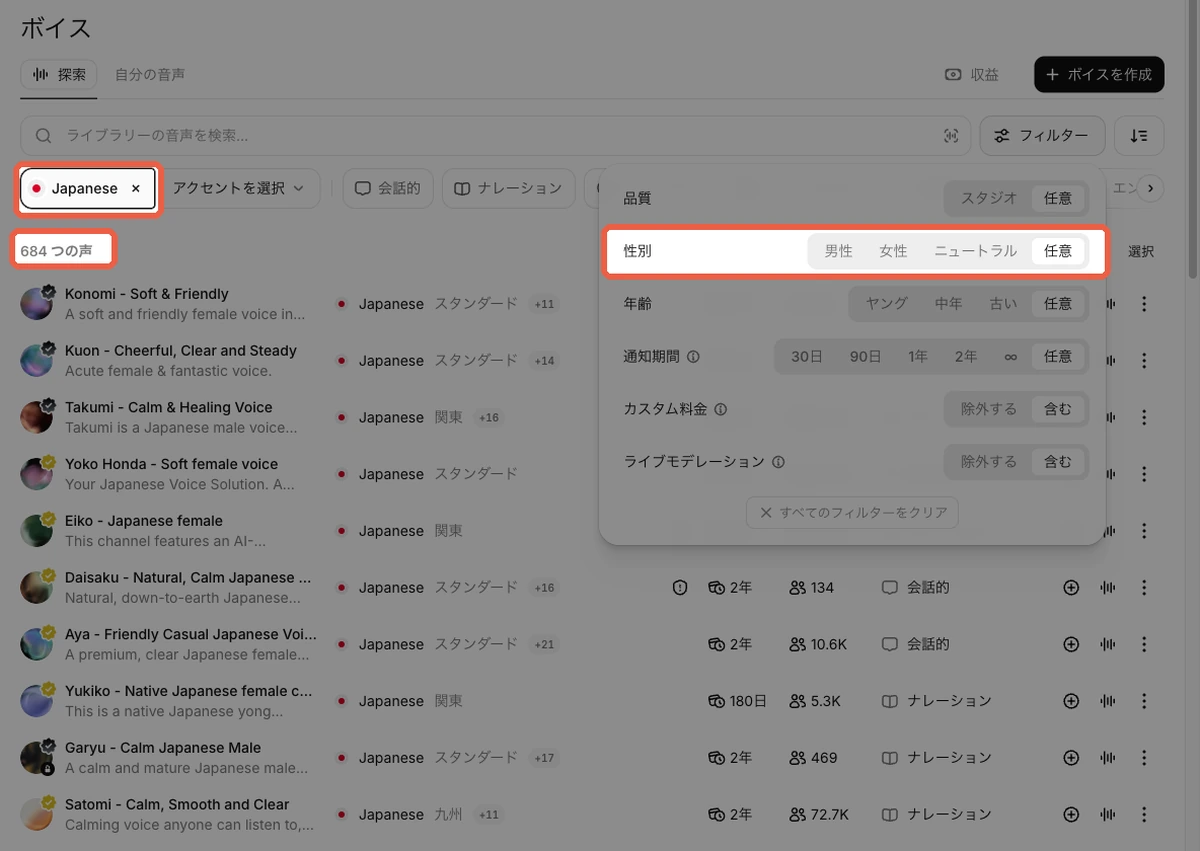Set quality filter to スタジオ
This screenshot has width=1200, height=851.
(989, 198)
